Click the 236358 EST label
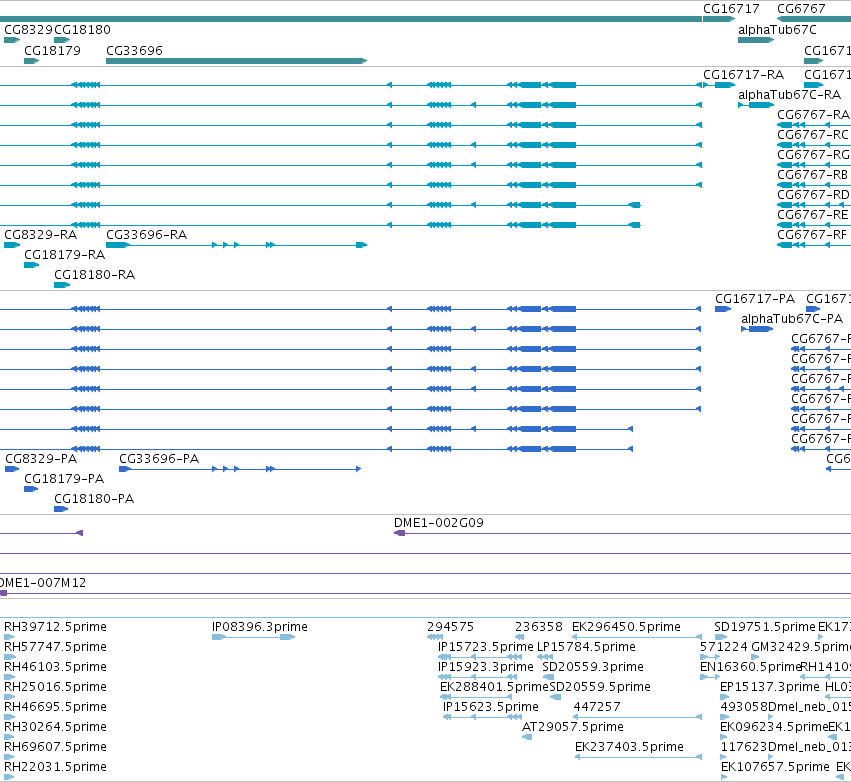The width and height of the screenshot is (851, 782). tap(539, 627)
